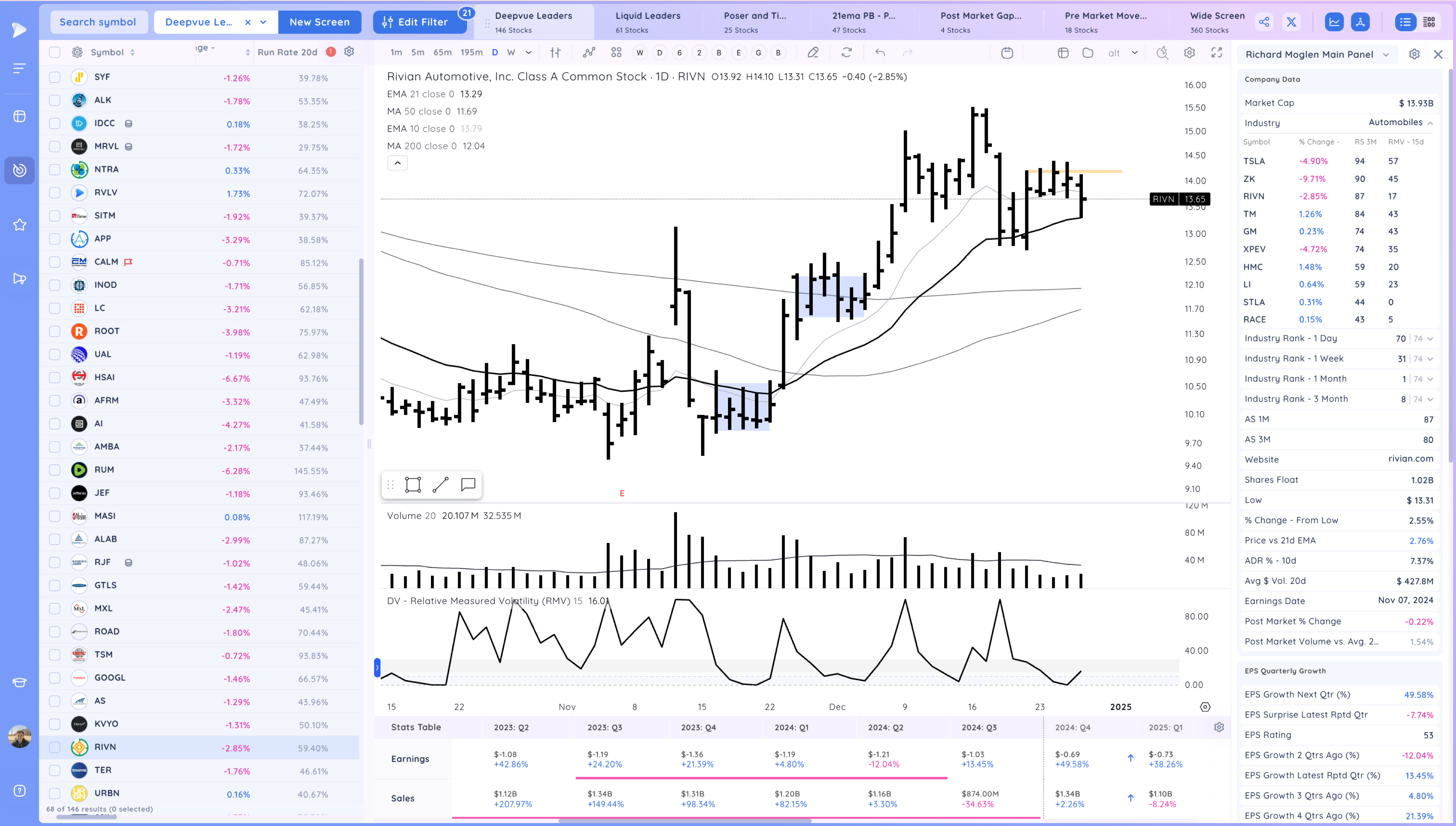
Task: Click the Search symbol field
Action: tap(98, 22)
